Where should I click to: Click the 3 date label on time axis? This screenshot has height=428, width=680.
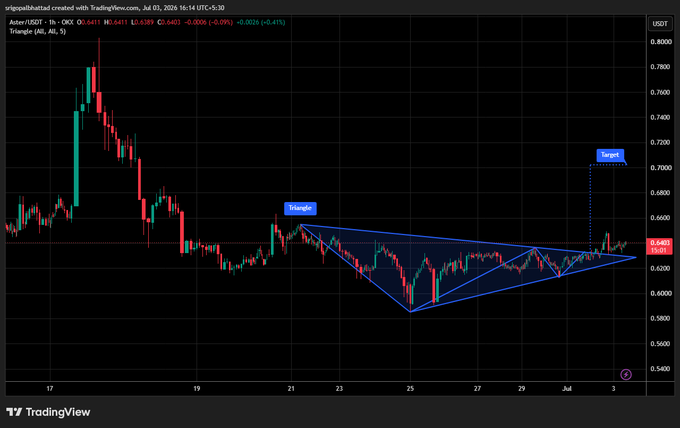pos(613,389)
